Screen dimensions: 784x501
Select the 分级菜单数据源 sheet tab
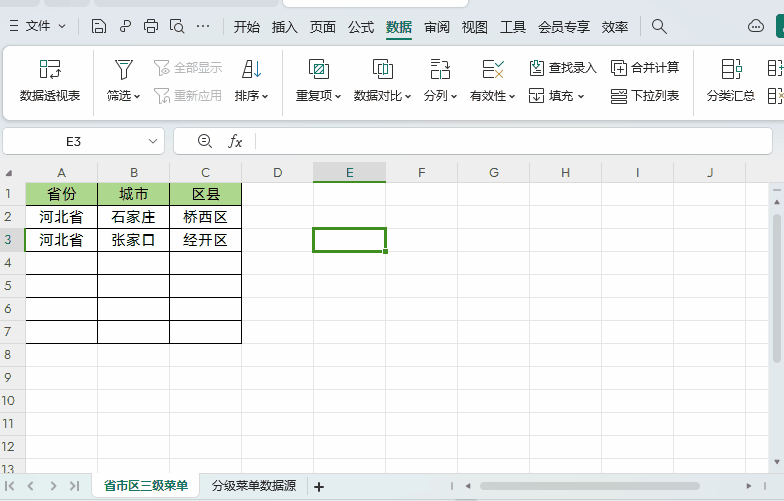pos(254,486)
